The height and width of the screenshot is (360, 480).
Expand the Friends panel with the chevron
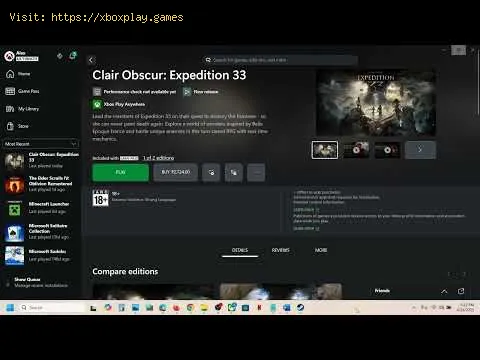444,291
